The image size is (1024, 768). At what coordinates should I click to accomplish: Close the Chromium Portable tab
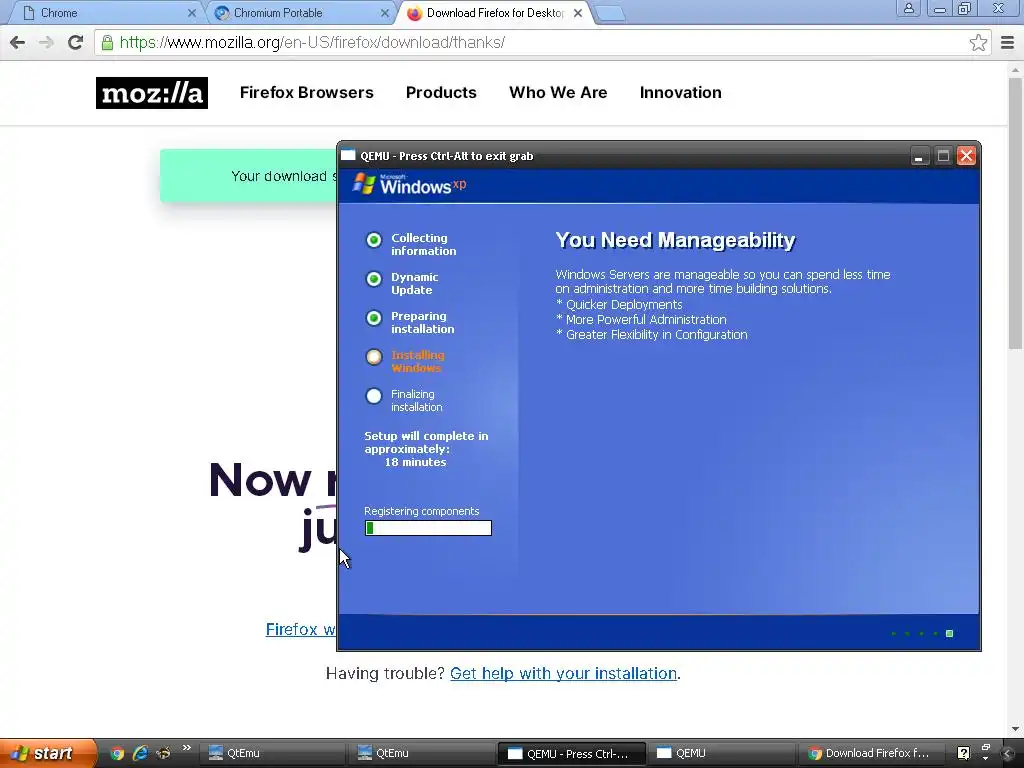coord(385,13)
